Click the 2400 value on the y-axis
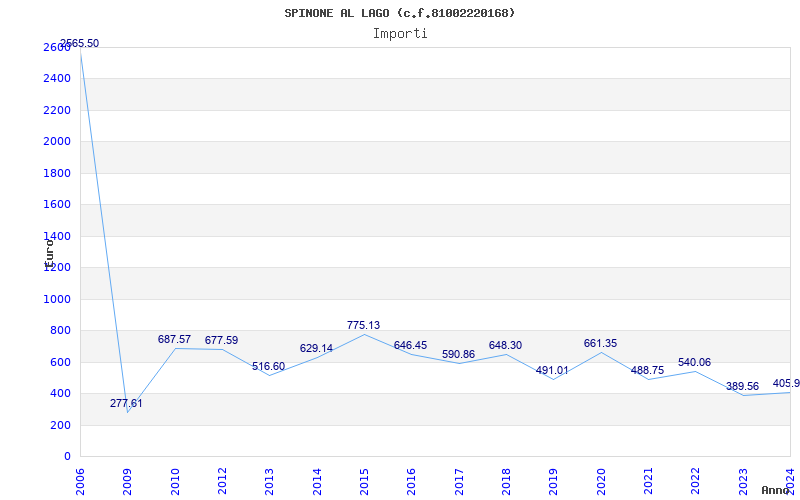 pos(57,79)
